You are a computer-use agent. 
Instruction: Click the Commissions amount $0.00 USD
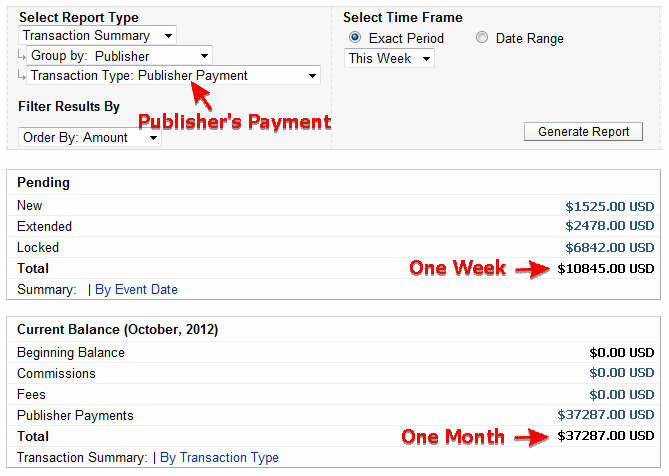[622, 373]
